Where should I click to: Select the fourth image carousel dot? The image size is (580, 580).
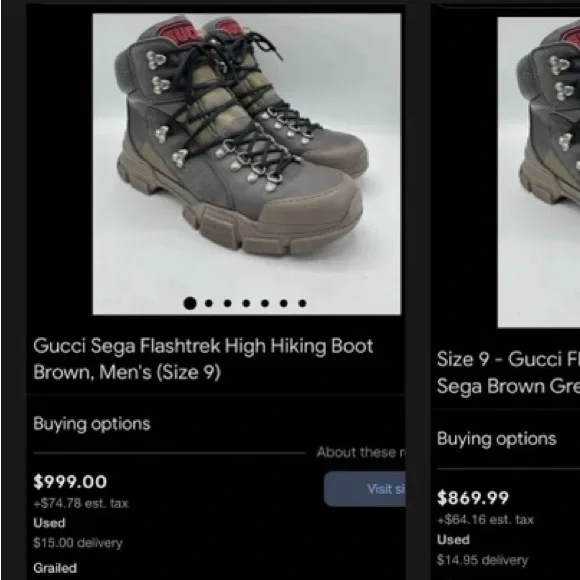246,303
